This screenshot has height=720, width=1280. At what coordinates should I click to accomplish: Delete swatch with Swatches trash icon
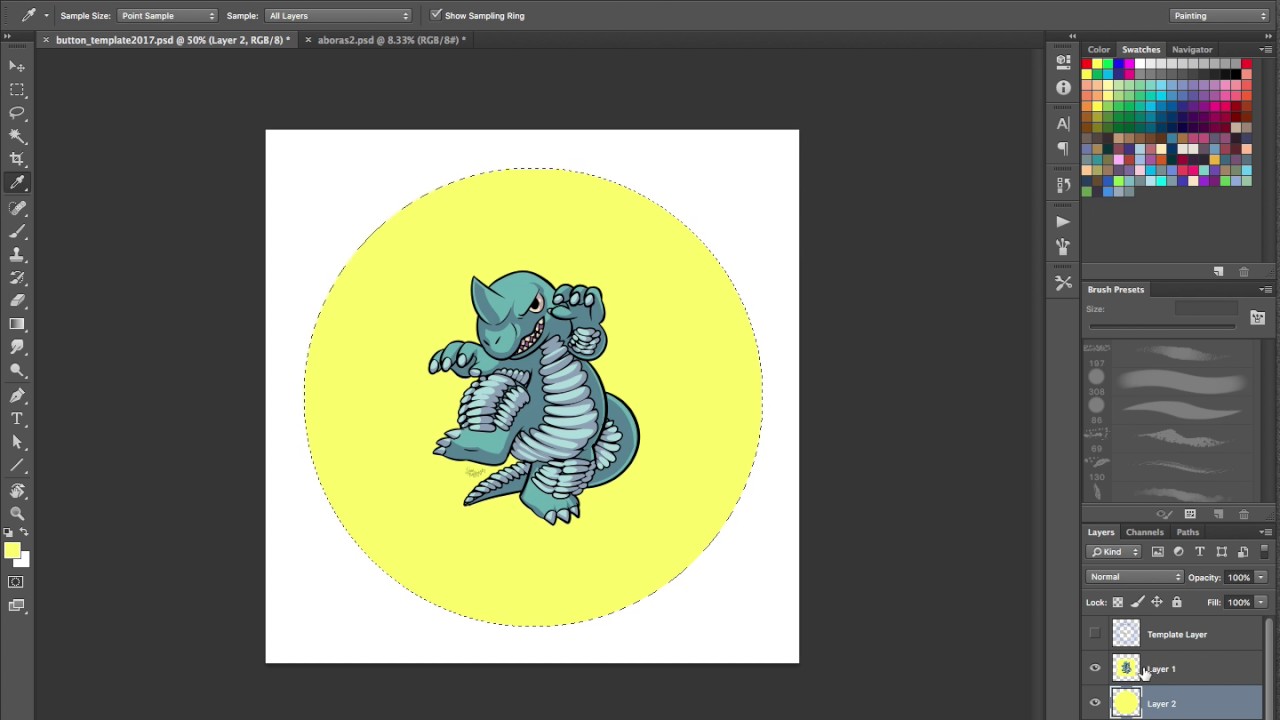(1244, 271)
